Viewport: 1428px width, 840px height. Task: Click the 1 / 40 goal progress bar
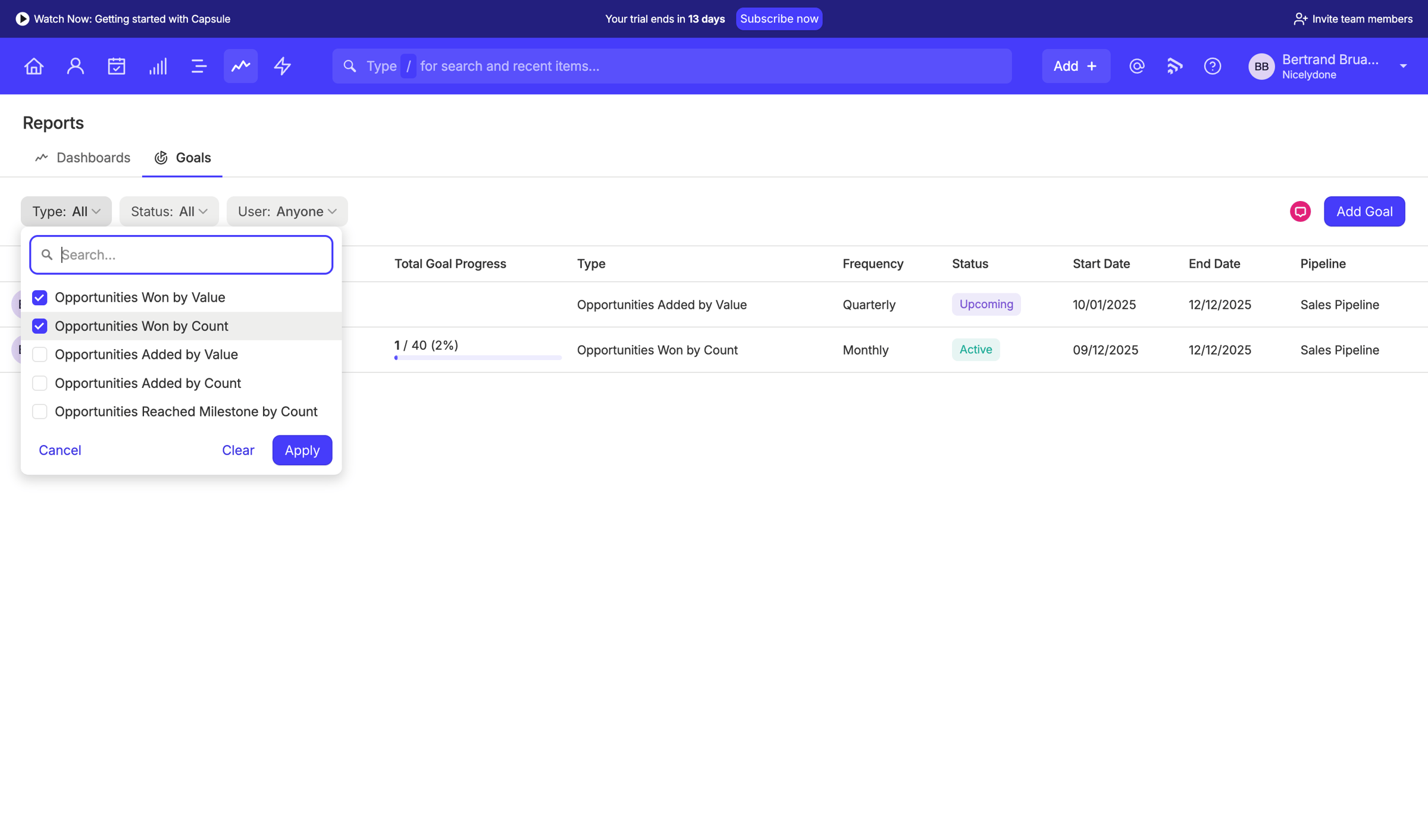(478, 358)
